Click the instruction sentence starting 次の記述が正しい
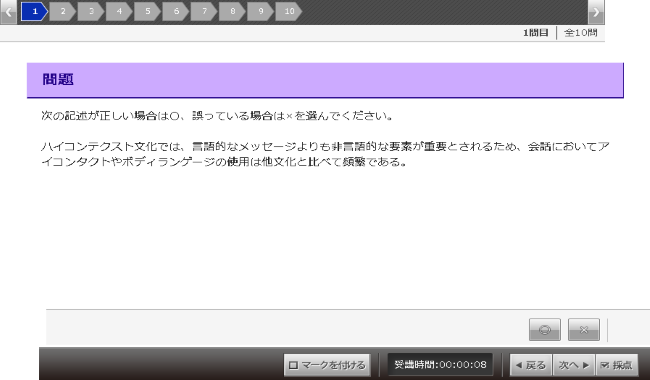 [x=217, y=116]
